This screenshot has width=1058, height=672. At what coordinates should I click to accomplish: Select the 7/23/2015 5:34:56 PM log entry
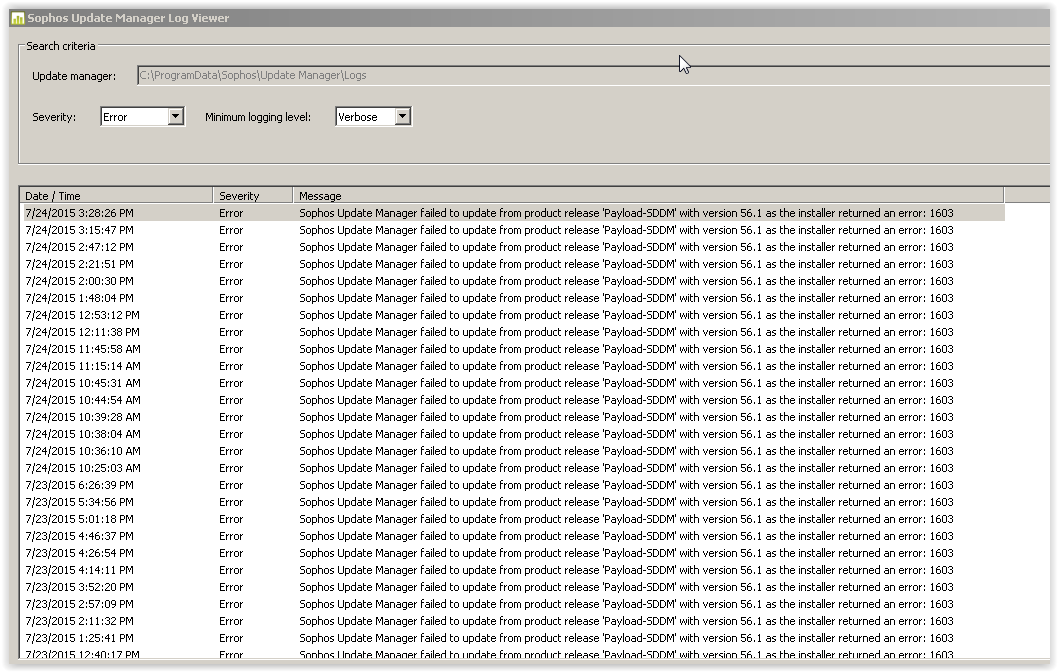pyautogui.click(x=513, y=502)
